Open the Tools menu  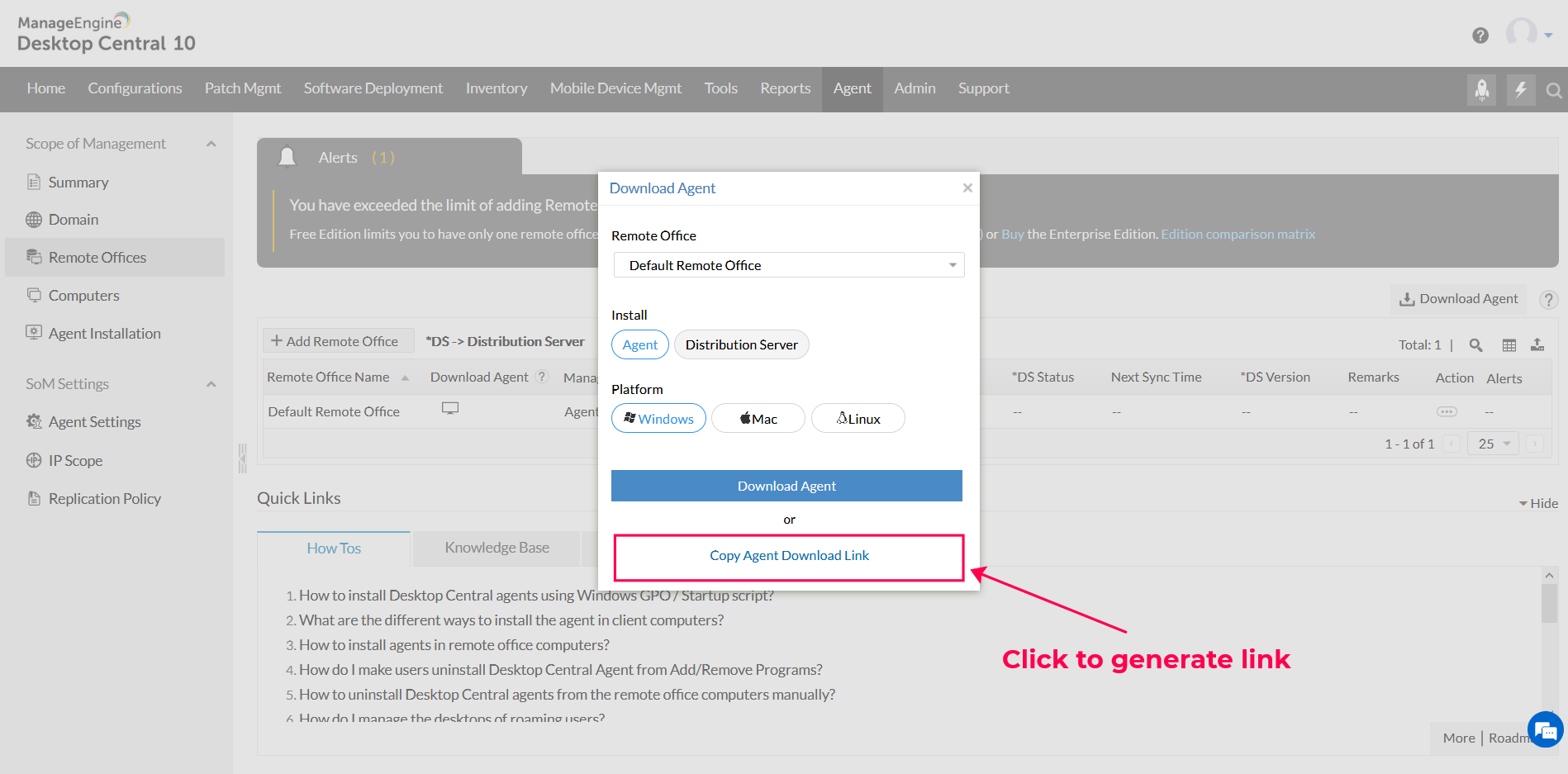tap(721, 88)
